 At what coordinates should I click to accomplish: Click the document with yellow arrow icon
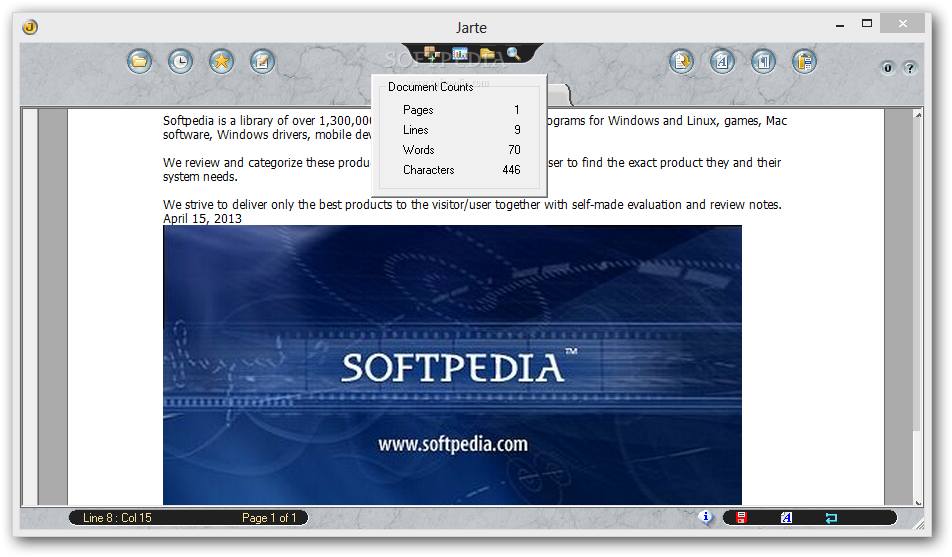click(x=682, y=61)
